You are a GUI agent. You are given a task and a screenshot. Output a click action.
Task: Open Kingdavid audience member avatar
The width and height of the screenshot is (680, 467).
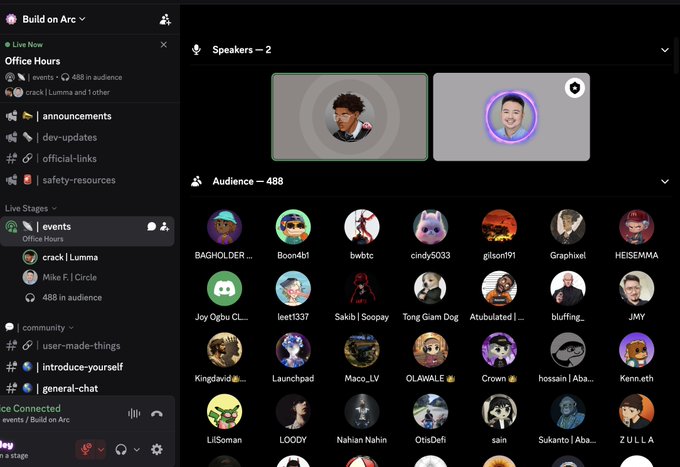(x=224, y=350)
